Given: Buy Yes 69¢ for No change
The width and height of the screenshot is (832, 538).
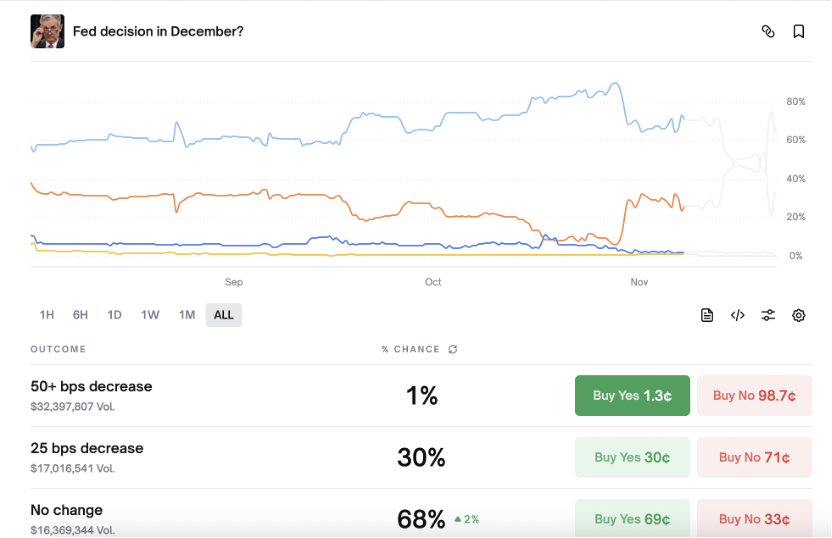Looking at the screenshot, I should tap(632, 518).
